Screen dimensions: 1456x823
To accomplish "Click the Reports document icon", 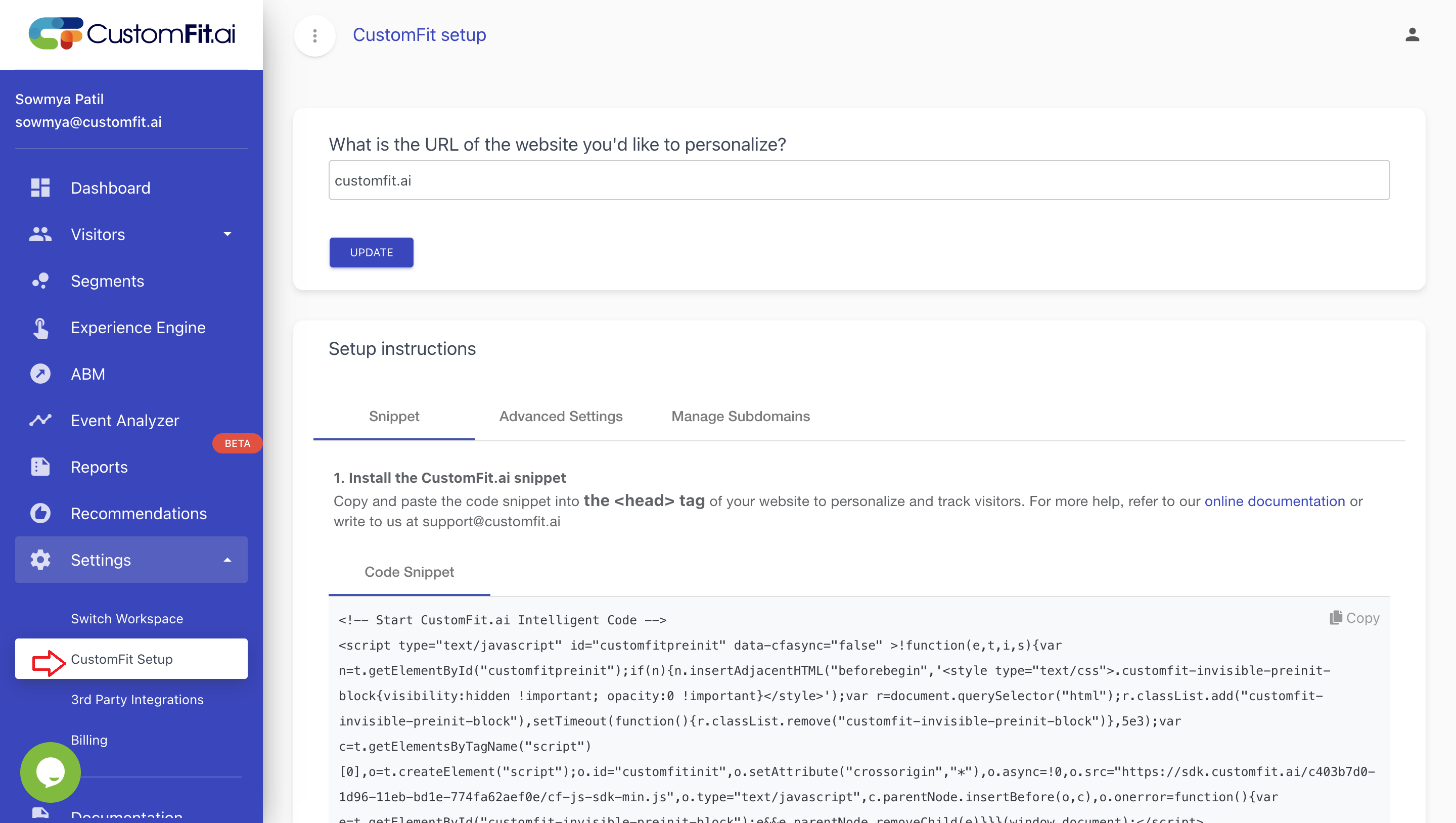I will coord(40,467).
